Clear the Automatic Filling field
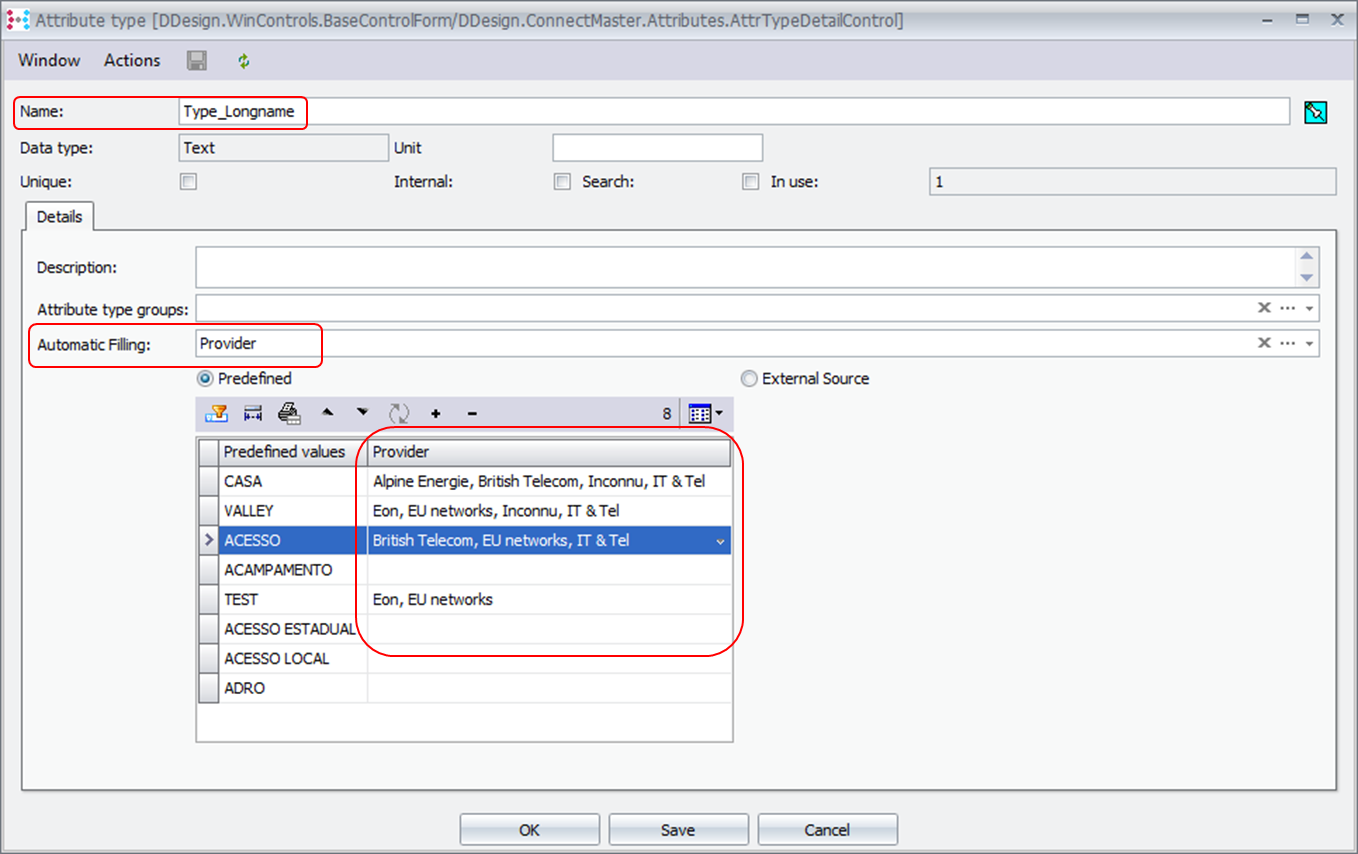The width and height of the screenshot is (1358, 854). tap(1264, 343)
